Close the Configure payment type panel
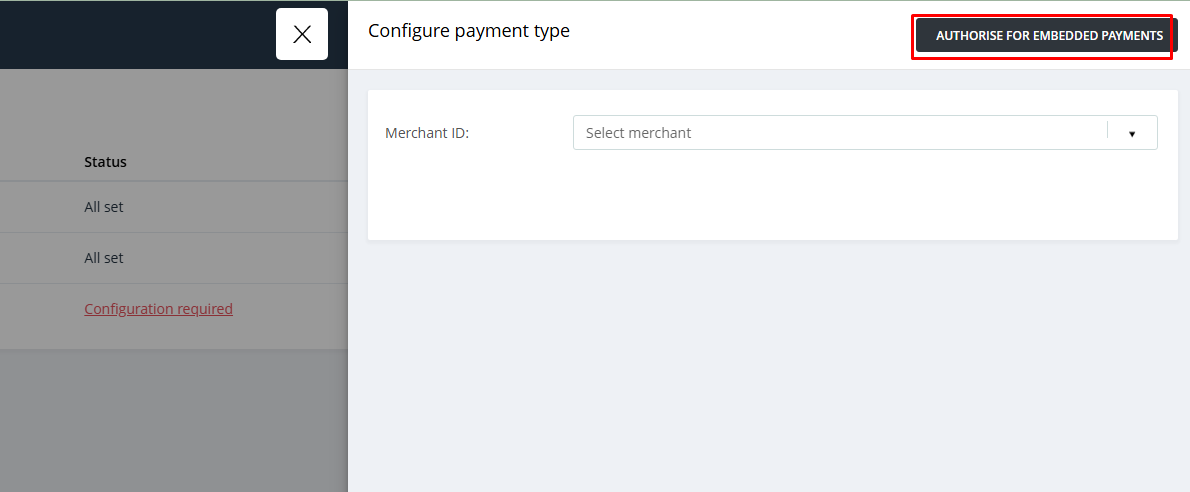 [x=302, y=34]
